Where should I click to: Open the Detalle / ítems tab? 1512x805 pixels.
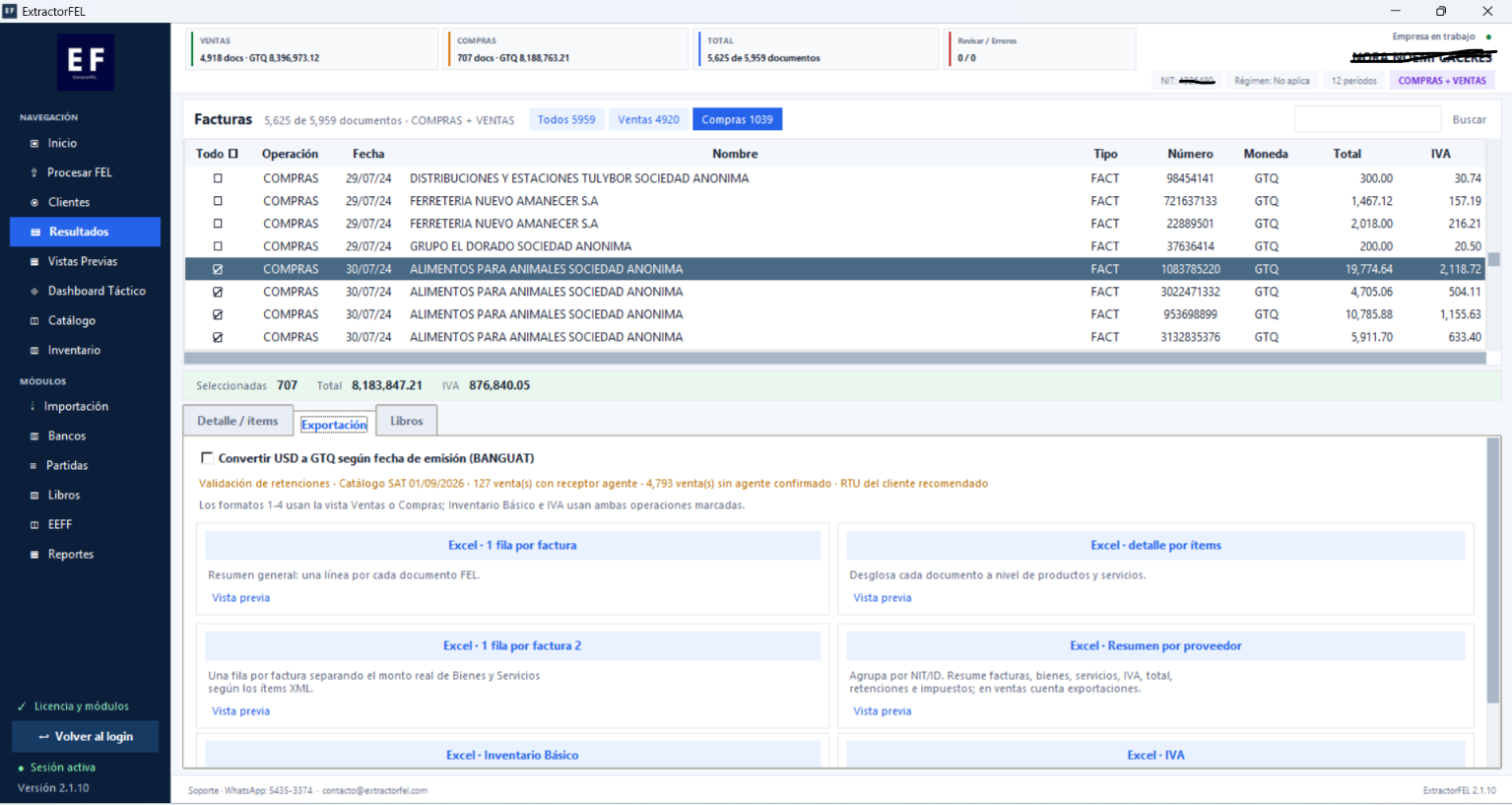(x=237, y=421)
